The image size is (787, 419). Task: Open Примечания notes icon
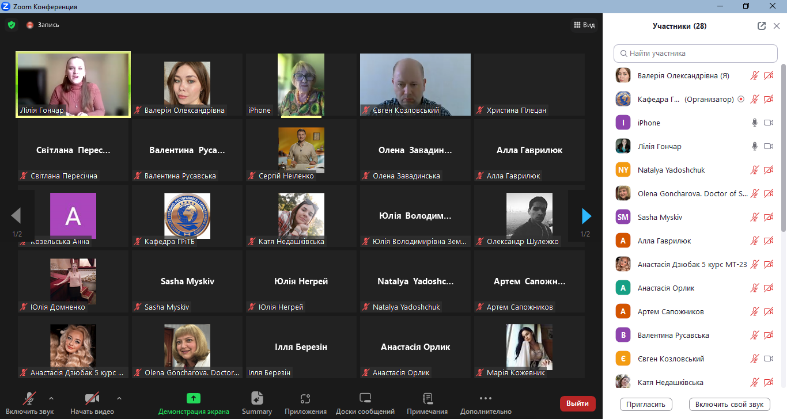click(427, 403)
